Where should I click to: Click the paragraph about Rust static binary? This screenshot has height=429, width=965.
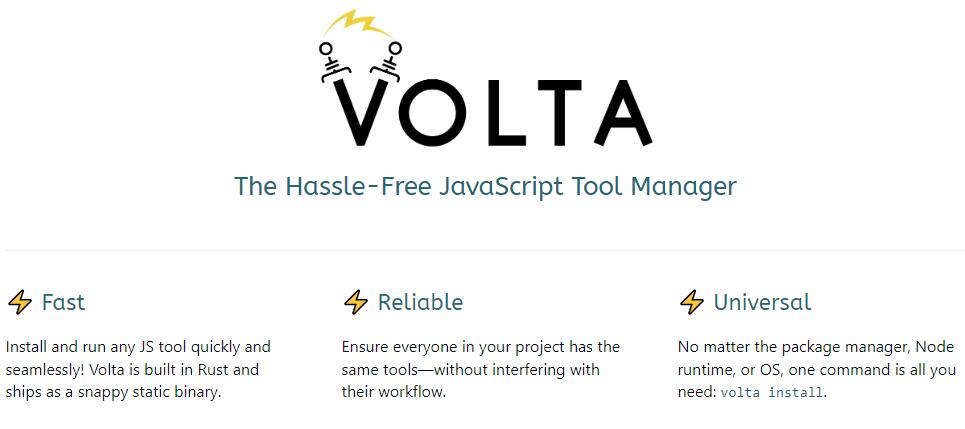tap(138, 369)
